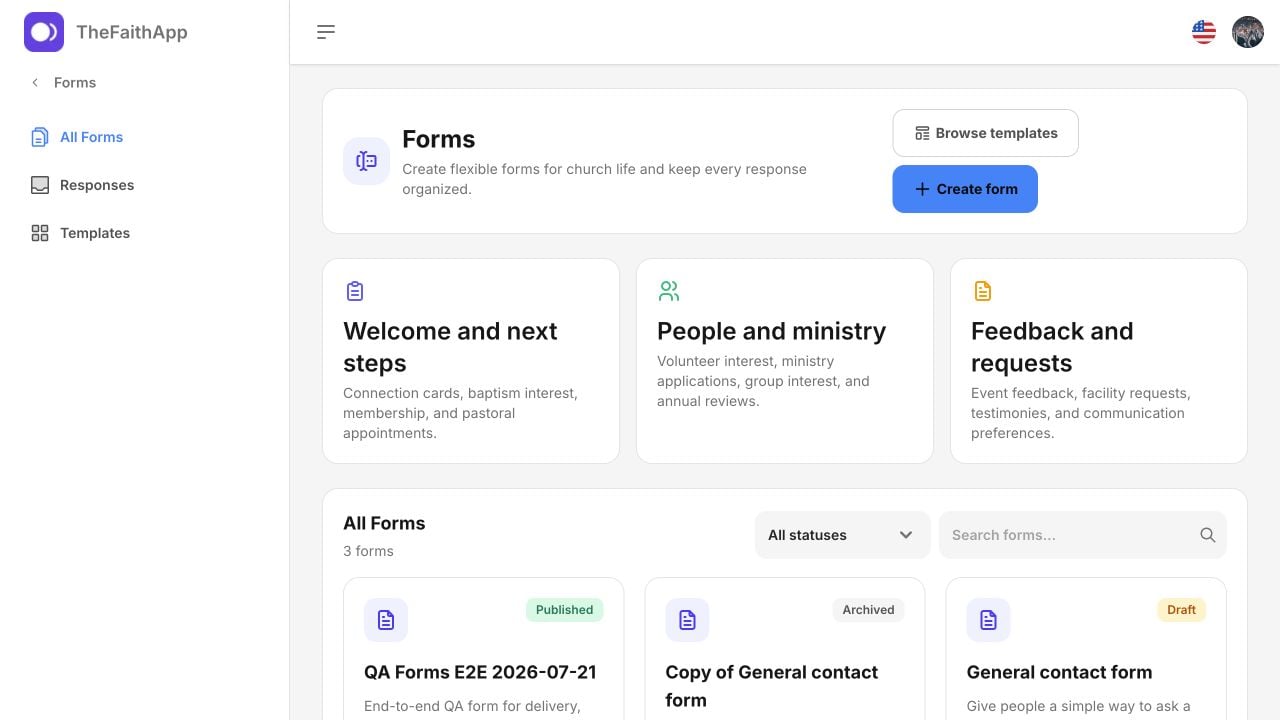This screenshot has width=1280, height=720.
Task: Click the clipboard icon in Welcome card
Action: 355,291
